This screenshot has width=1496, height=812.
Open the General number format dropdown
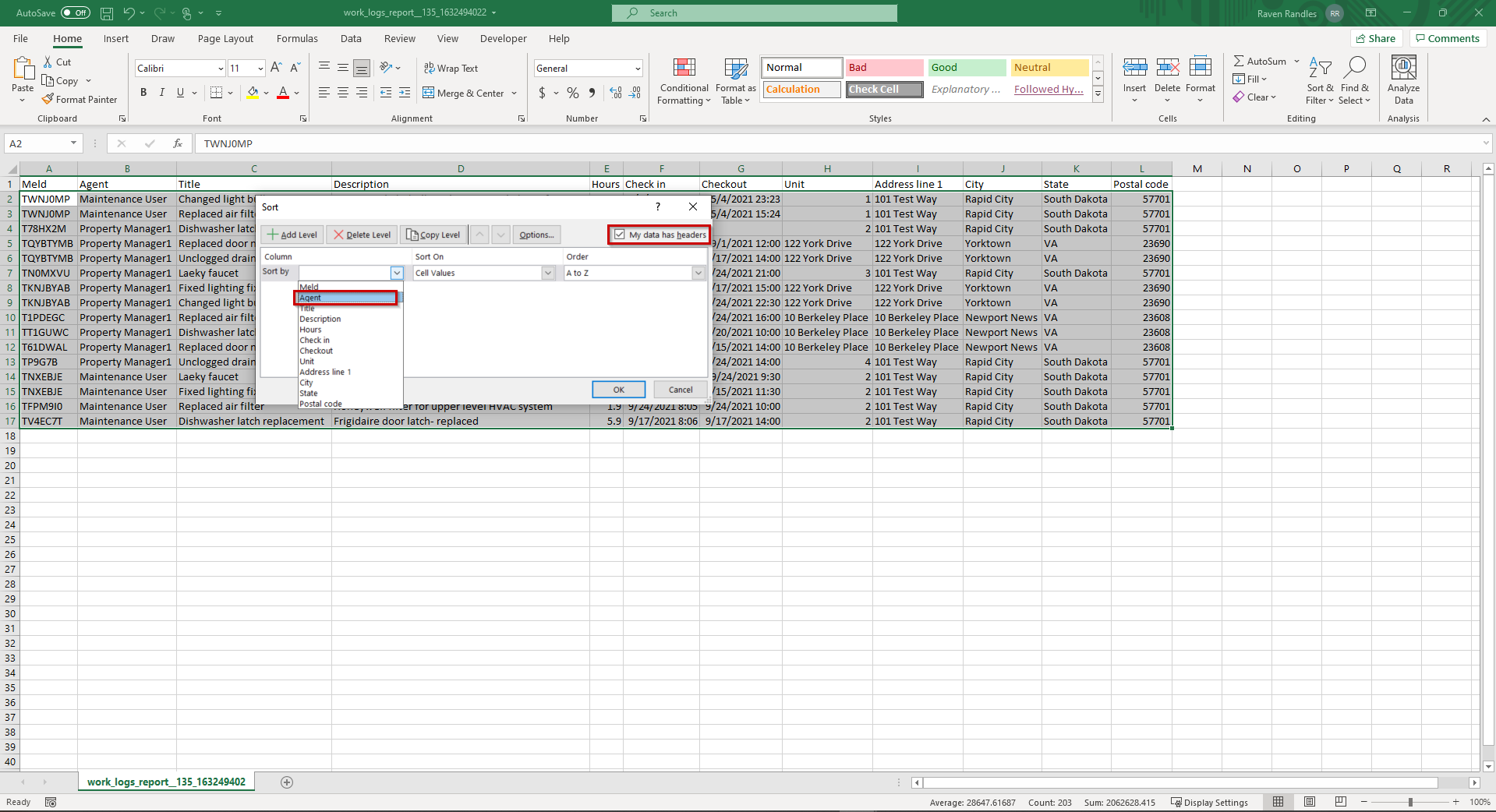pos(637,69)
